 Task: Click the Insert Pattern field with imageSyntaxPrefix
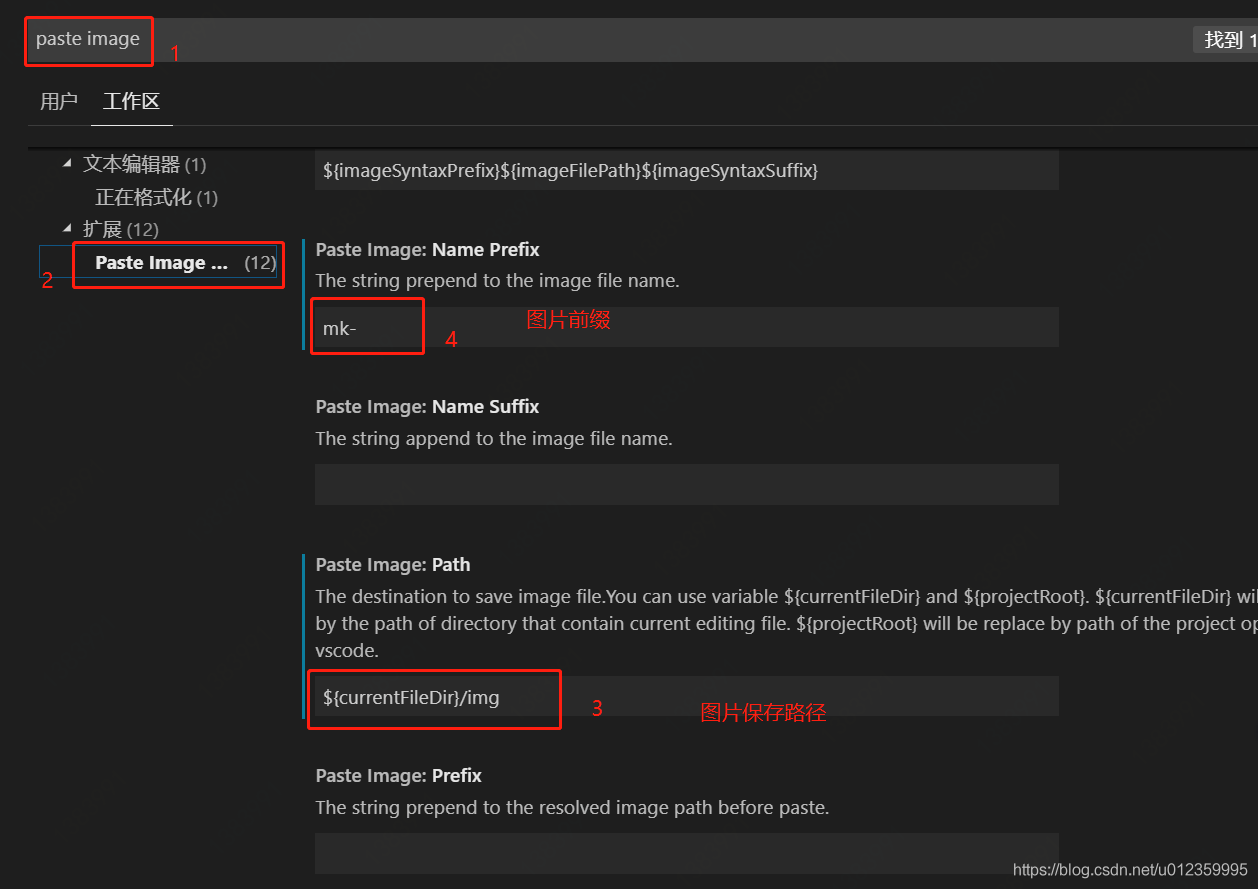(686, 169)
